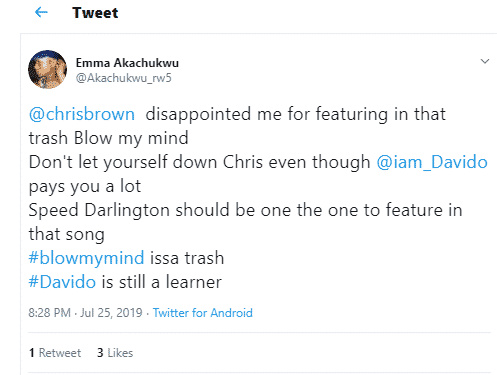Open Emma Akachukwu's profile picture
The width and height of the screenshot is (497, 375).
click(x=47, y=70)
